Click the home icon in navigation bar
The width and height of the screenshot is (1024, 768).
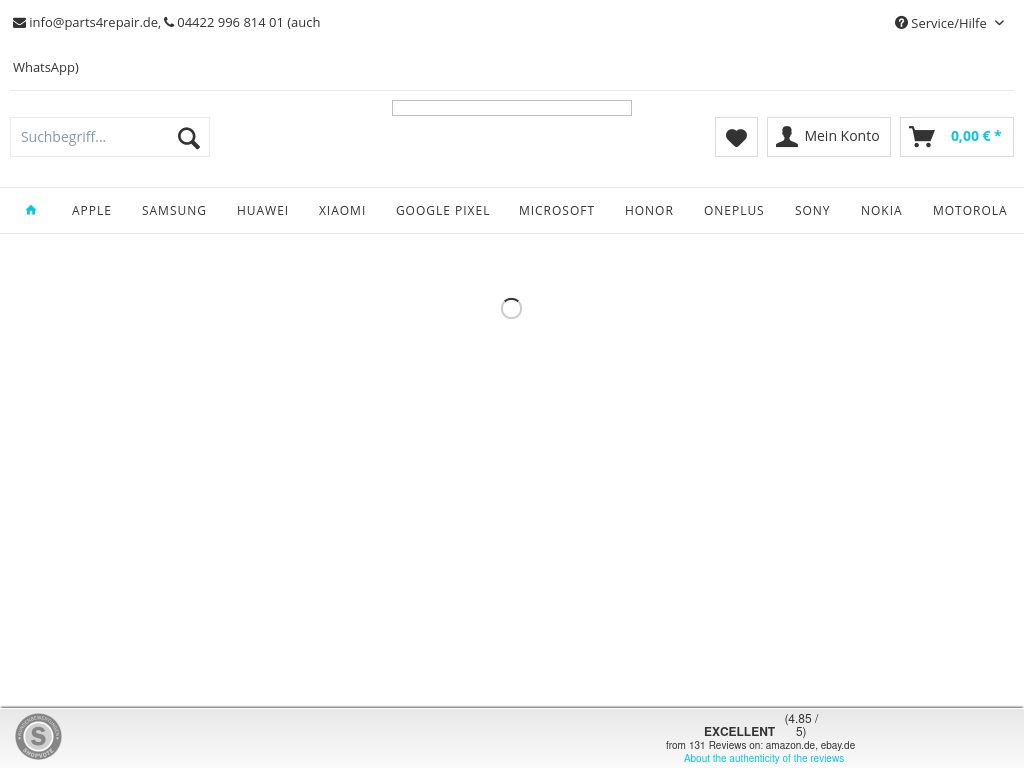[31, 210]
